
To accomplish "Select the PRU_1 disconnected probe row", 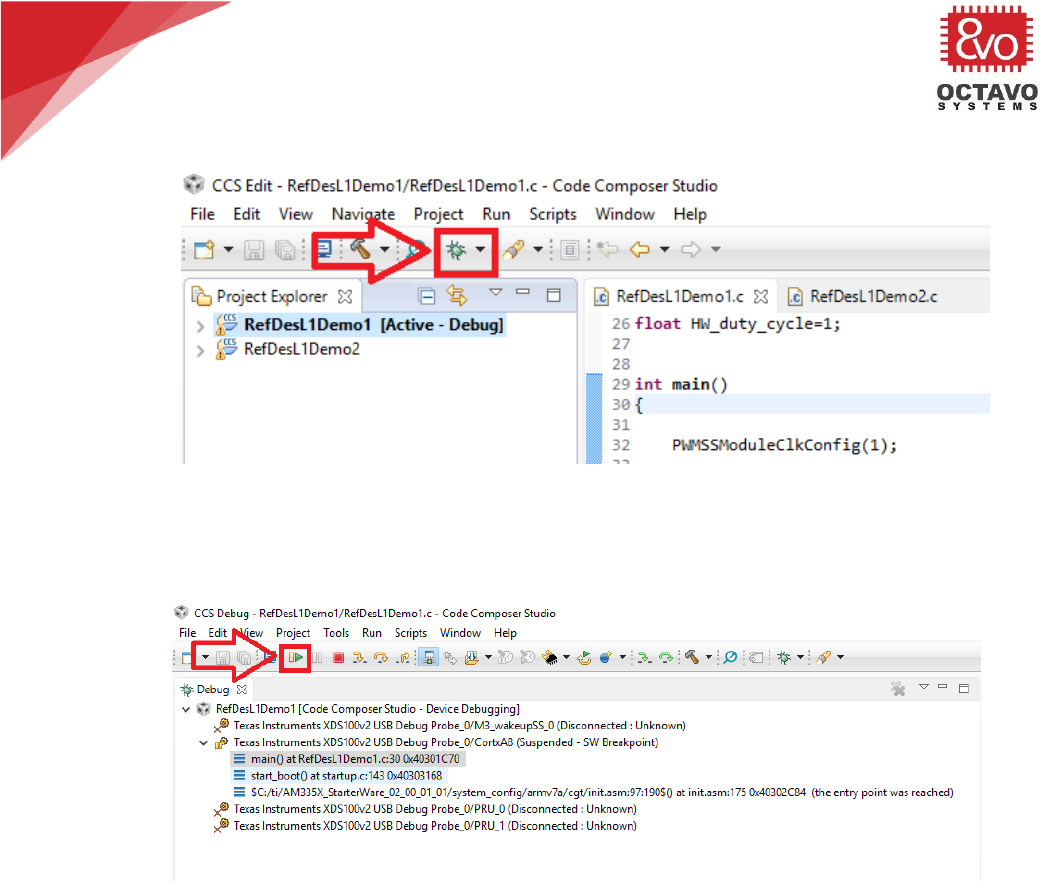I will 426,826.
